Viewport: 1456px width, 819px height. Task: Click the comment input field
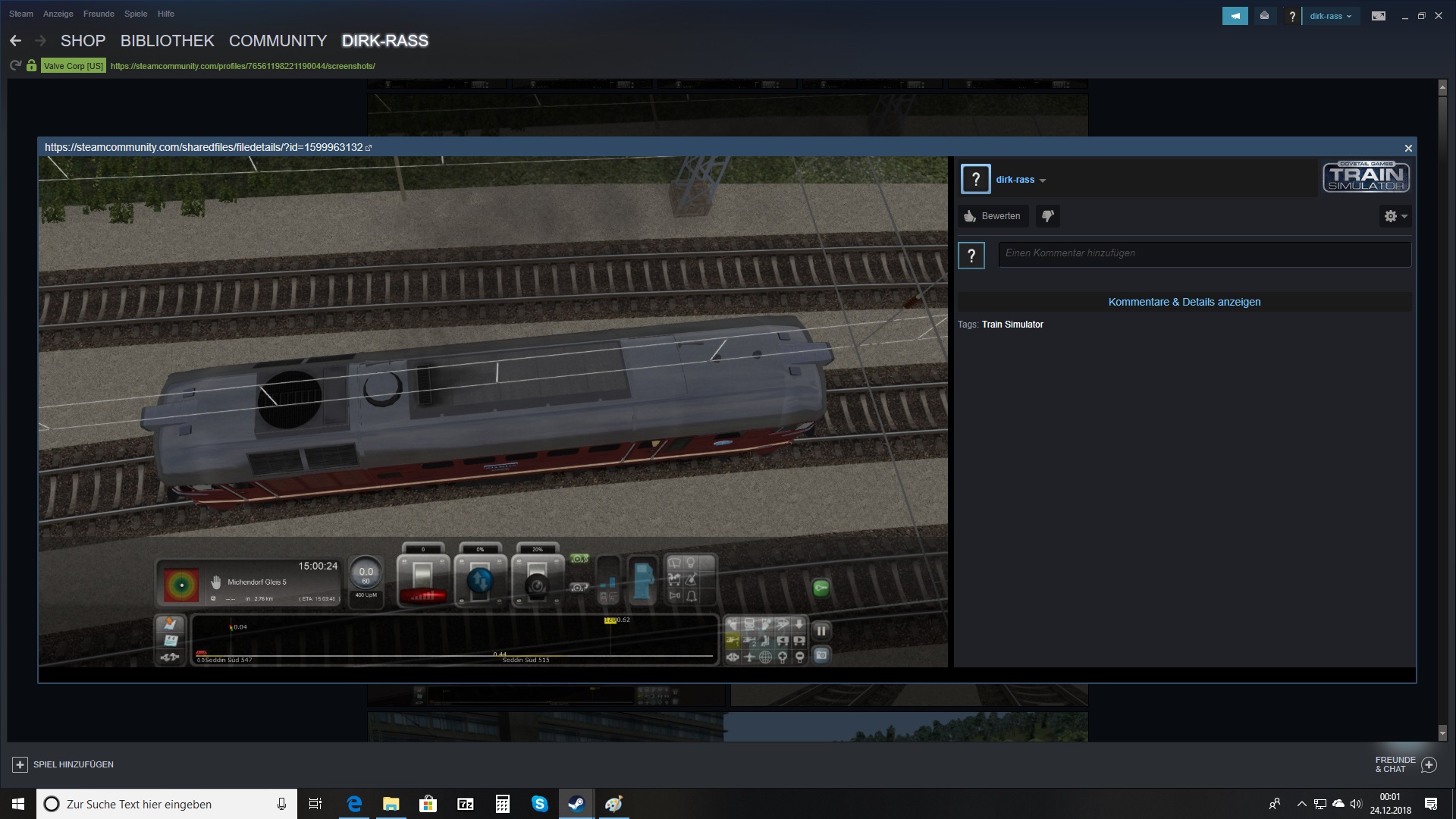1203,253
